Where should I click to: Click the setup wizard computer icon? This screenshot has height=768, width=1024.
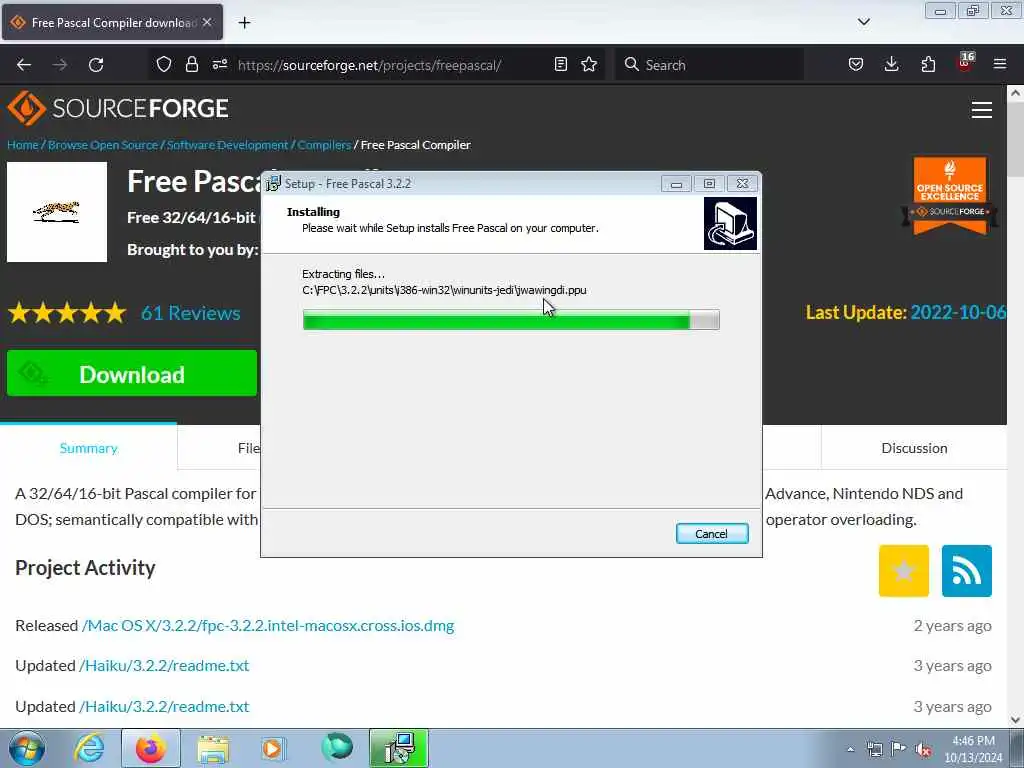730,223
